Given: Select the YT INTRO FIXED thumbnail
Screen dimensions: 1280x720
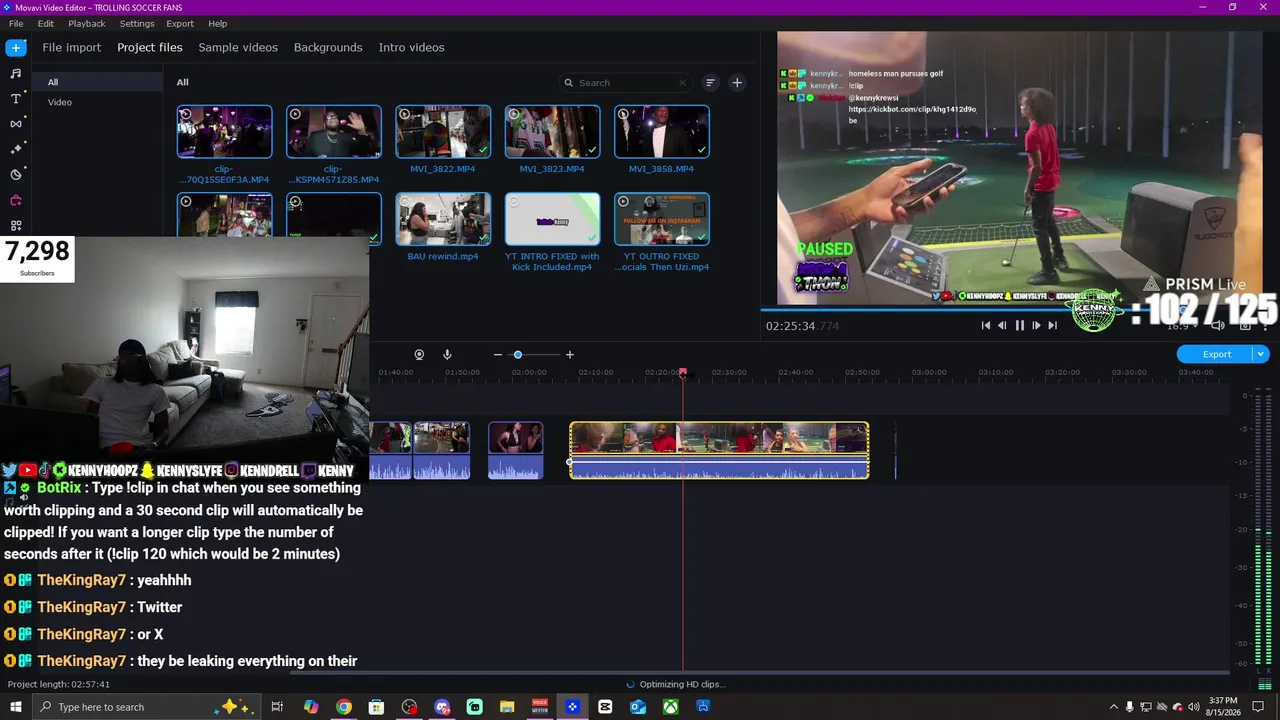Looking at the screenshot, I should point(552,219).
